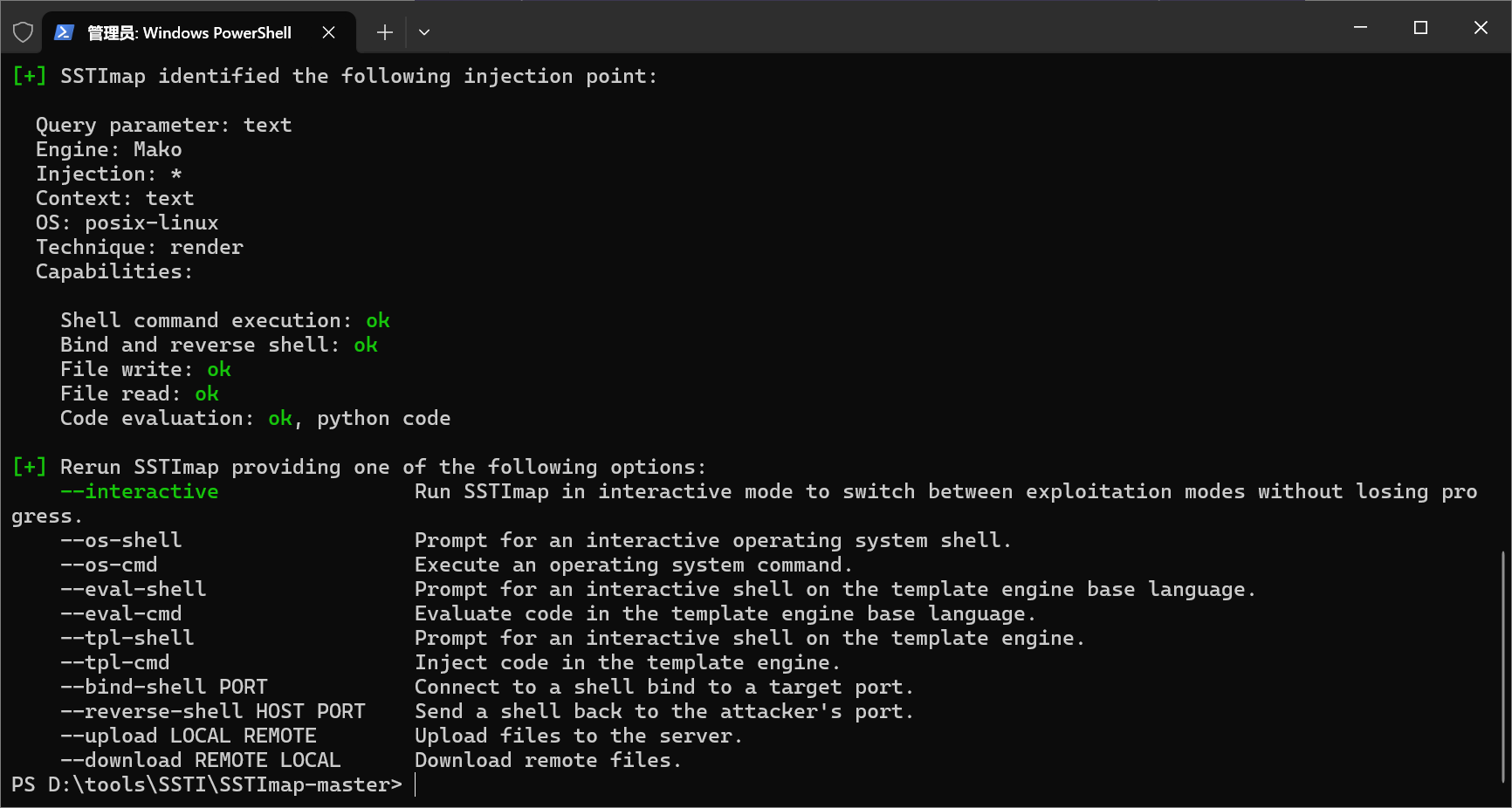The width and height of the screenshot is (1512, 808).
Task: Click the green --interactive option text
Action: click(x=140, y=492)
